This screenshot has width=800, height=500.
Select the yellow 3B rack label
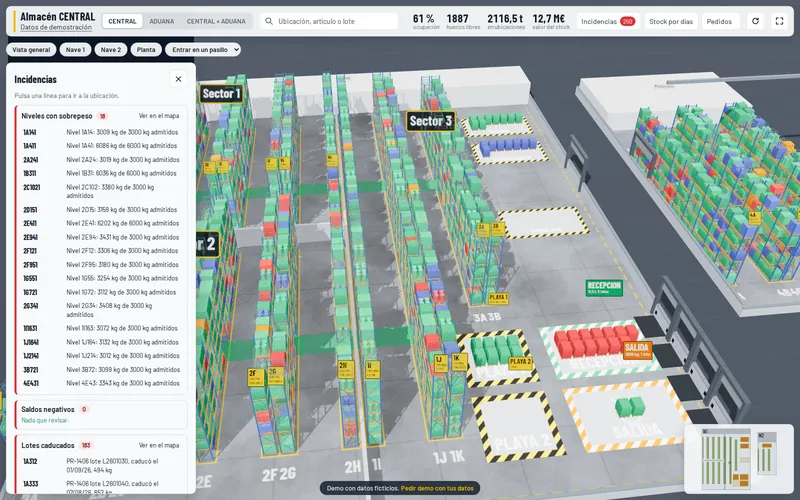pos(498,229)
